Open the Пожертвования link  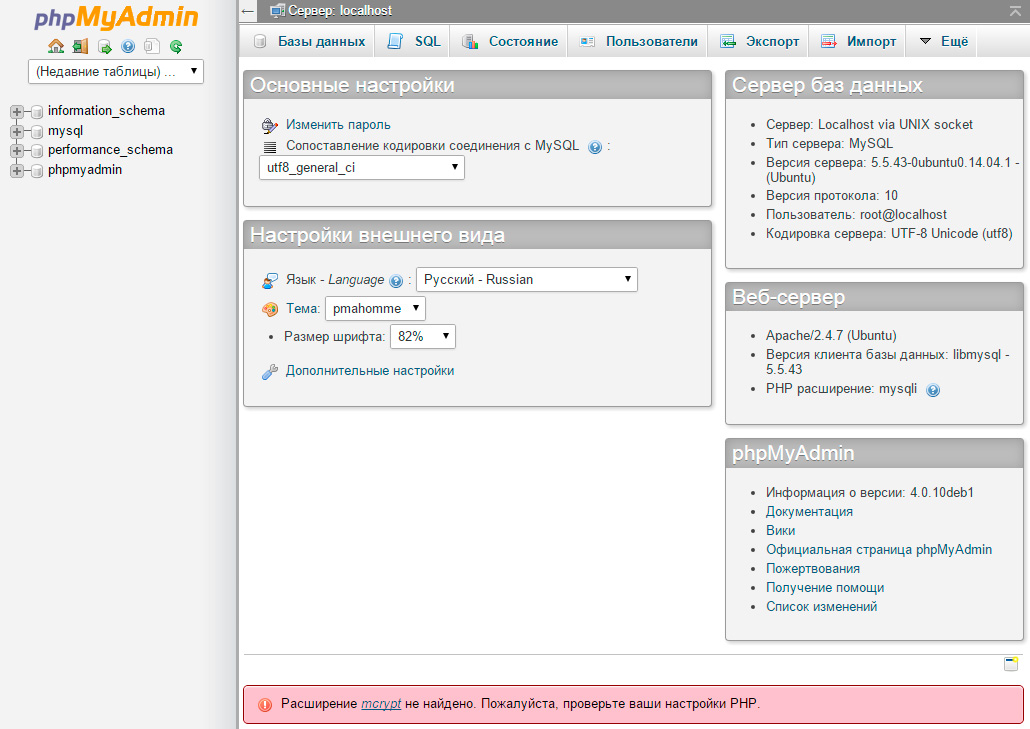813,569
